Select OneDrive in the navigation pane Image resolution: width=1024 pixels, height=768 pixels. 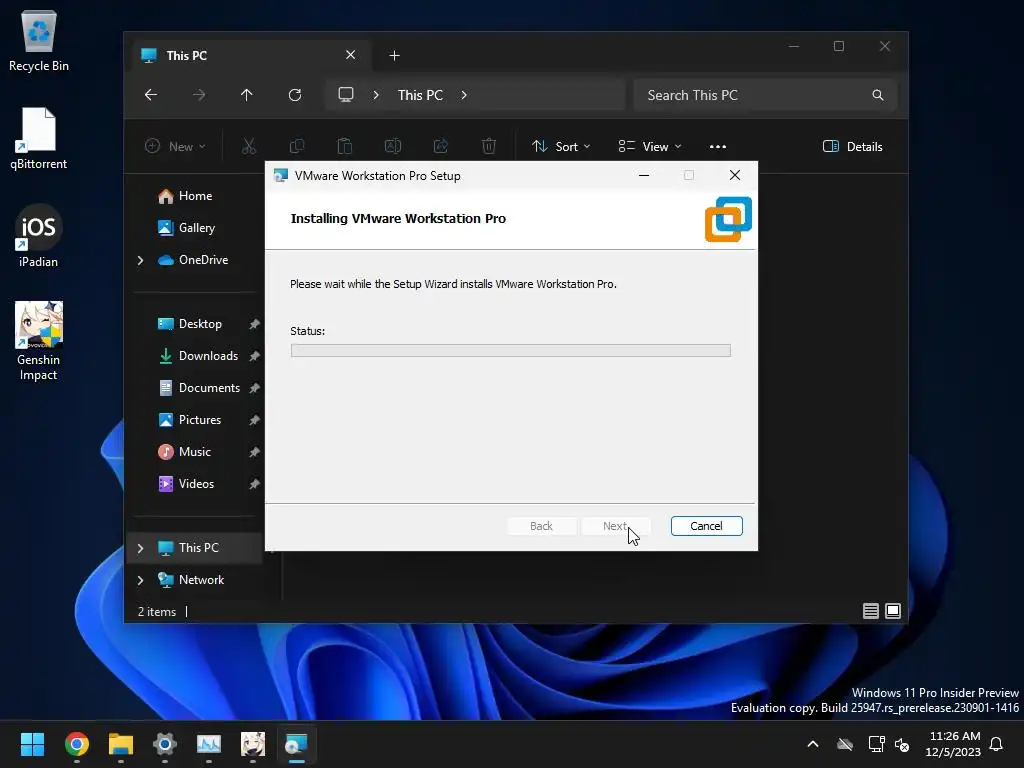coord(193,260)
